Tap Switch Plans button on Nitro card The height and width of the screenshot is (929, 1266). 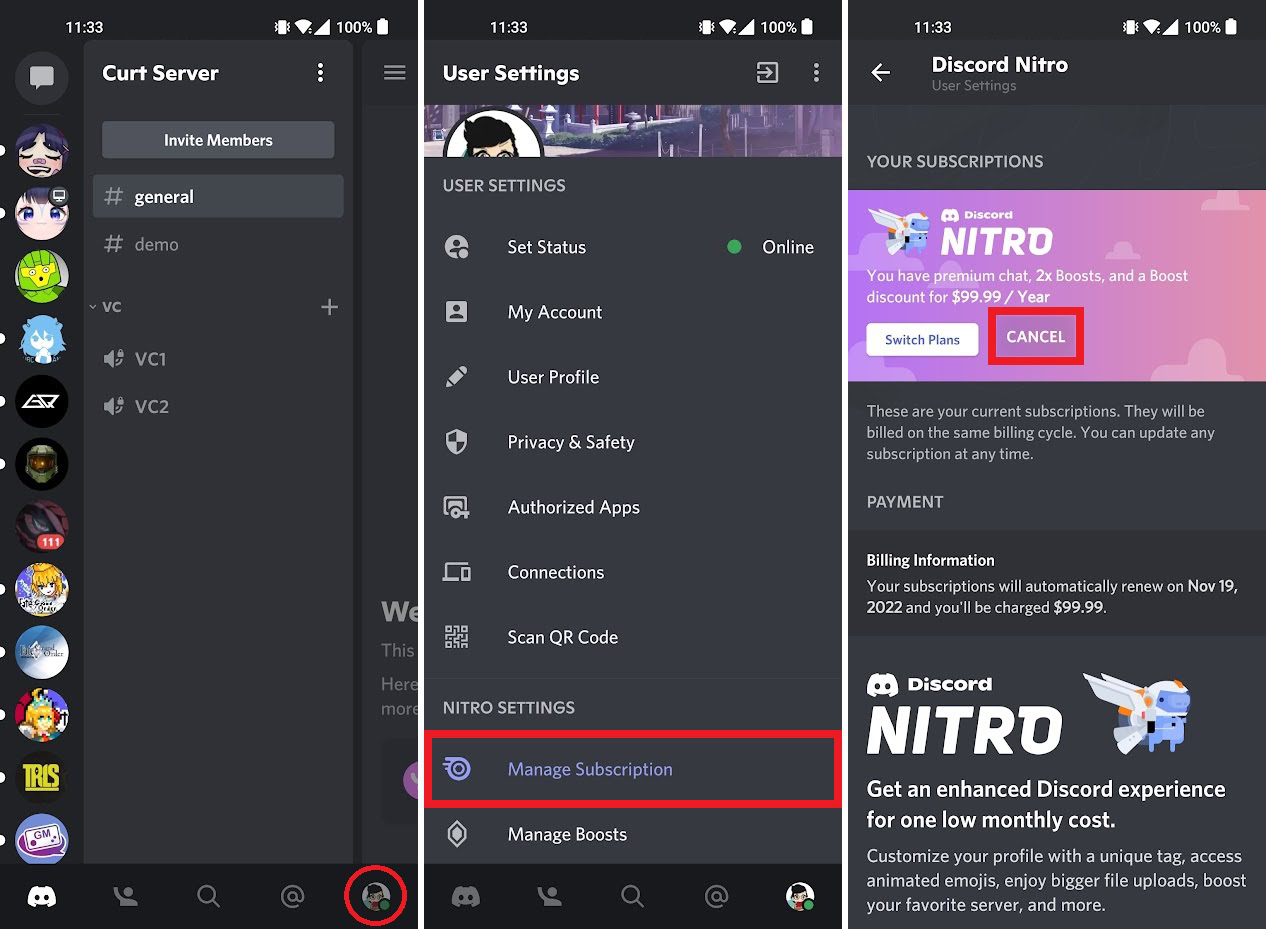pyautogui.click(x=922, y=339)
